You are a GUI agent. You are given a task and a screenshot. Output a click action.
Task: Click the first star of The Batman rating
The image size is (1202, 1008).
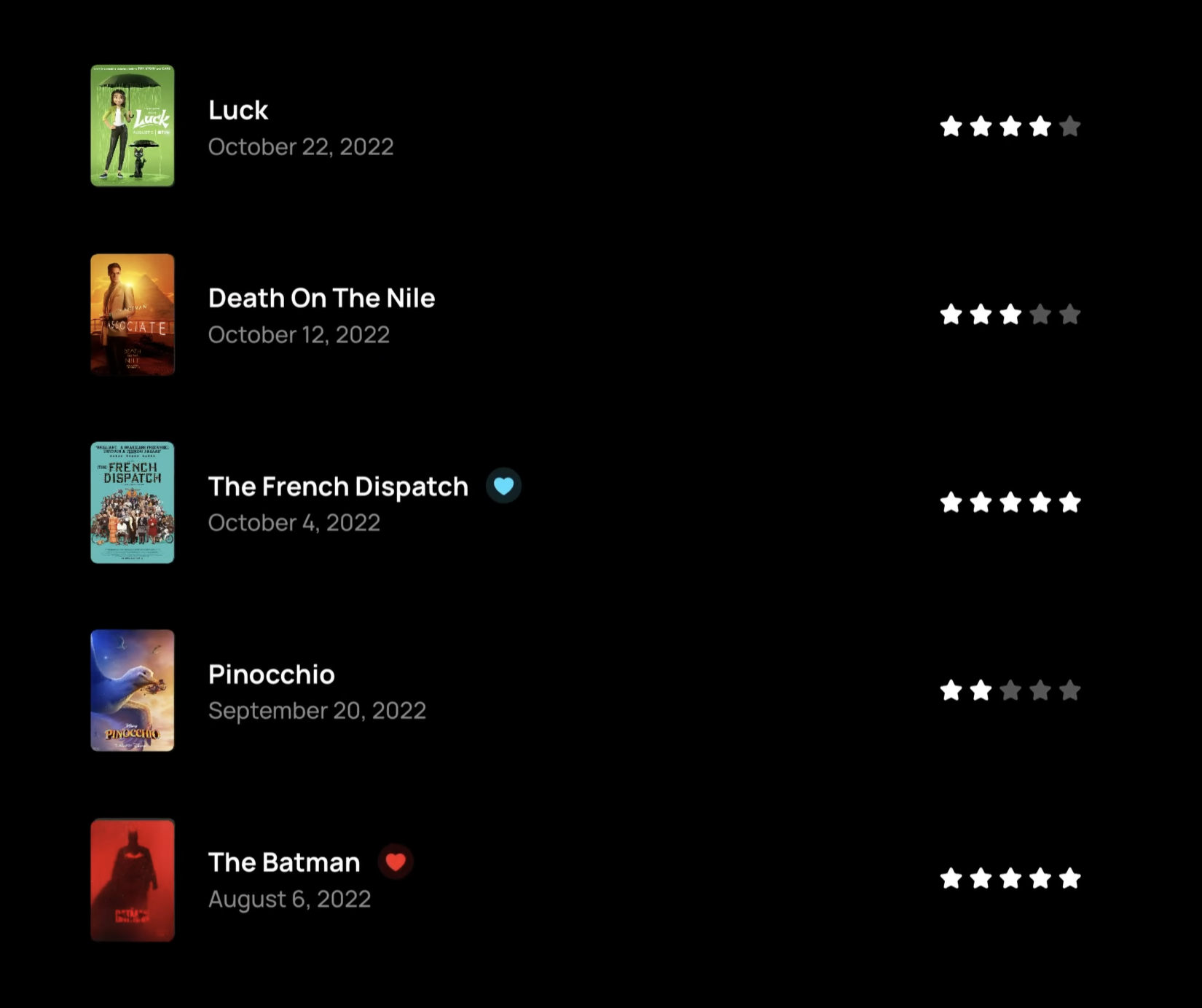coord(951,878)
